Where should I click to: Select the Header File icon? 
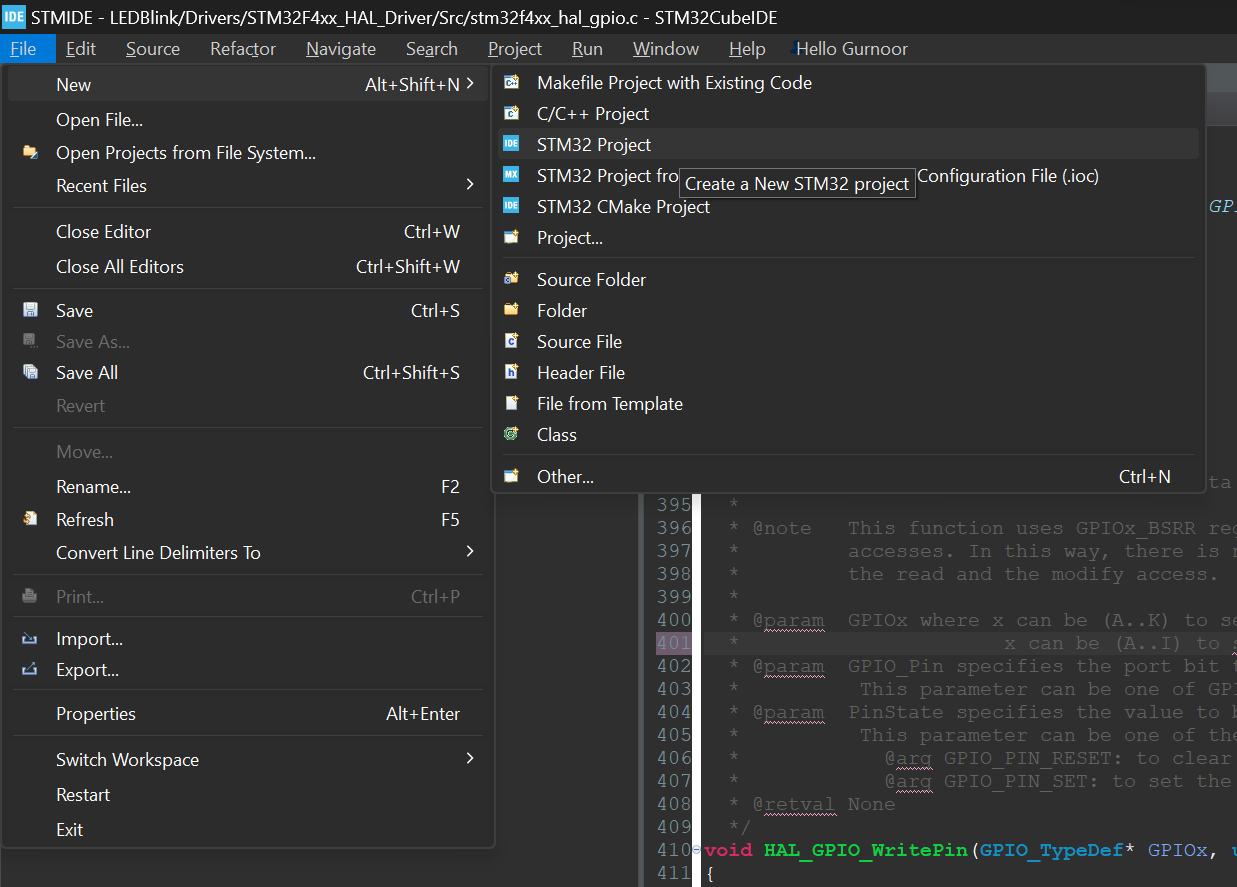513,372
